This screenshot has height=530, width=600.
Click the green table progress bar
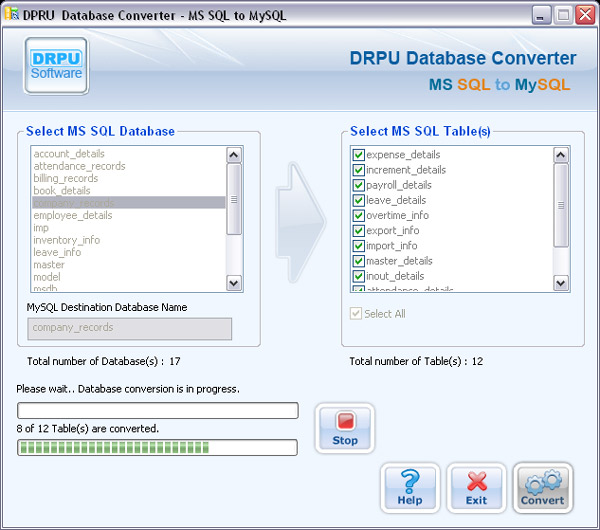coord(157,447)
